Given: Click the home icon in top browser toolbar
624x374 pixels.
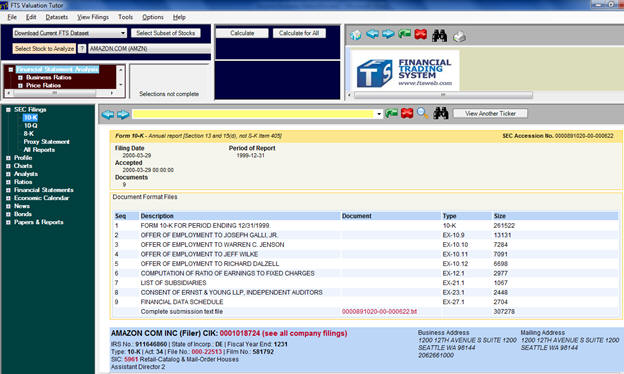Looking at the screenshot, I should [x=356, y=35].
